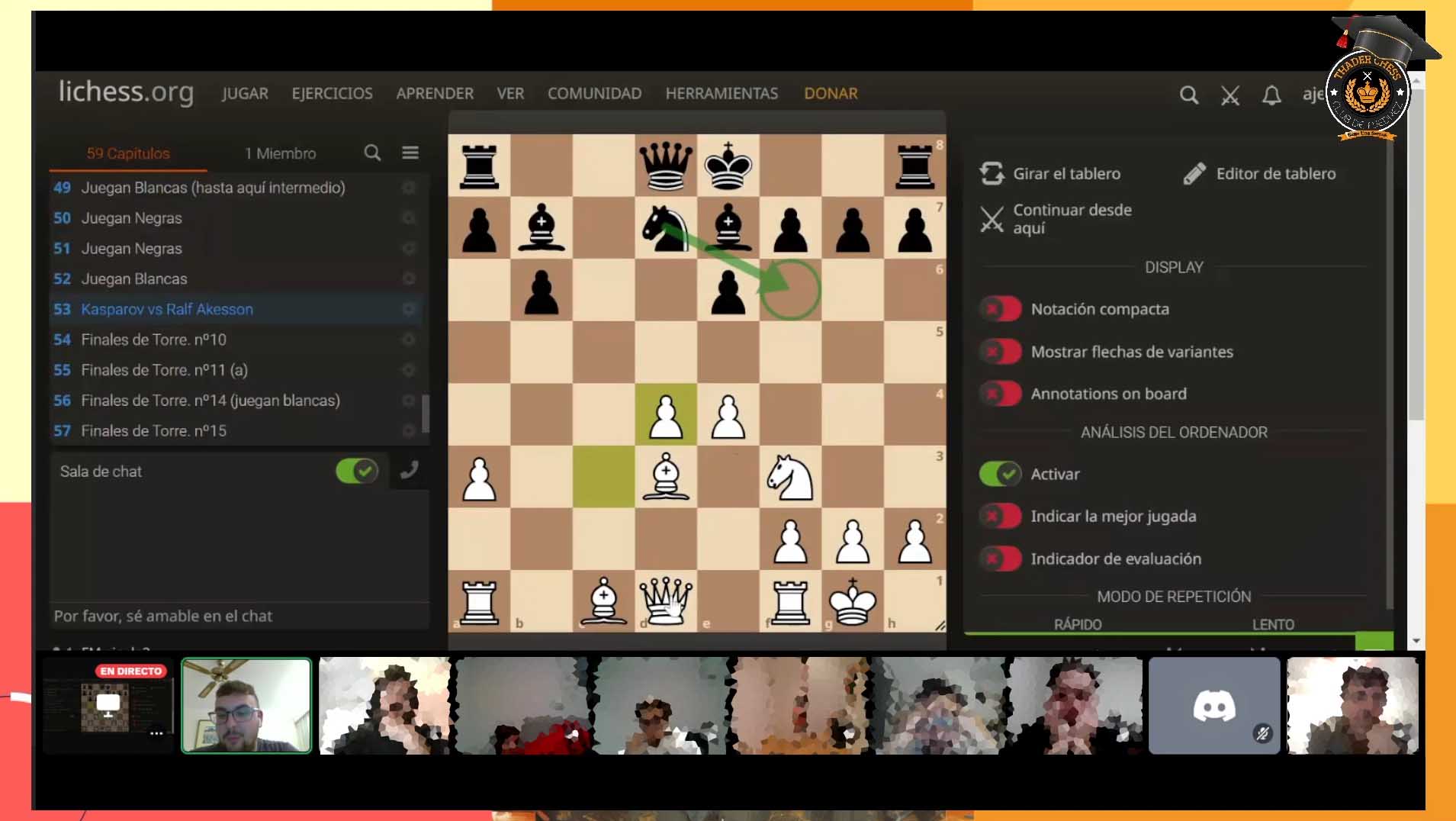Screen dimensions: 1456x821
Task: Enable Indicador de evaluación toggle
Action: [x=1000, y=559]
